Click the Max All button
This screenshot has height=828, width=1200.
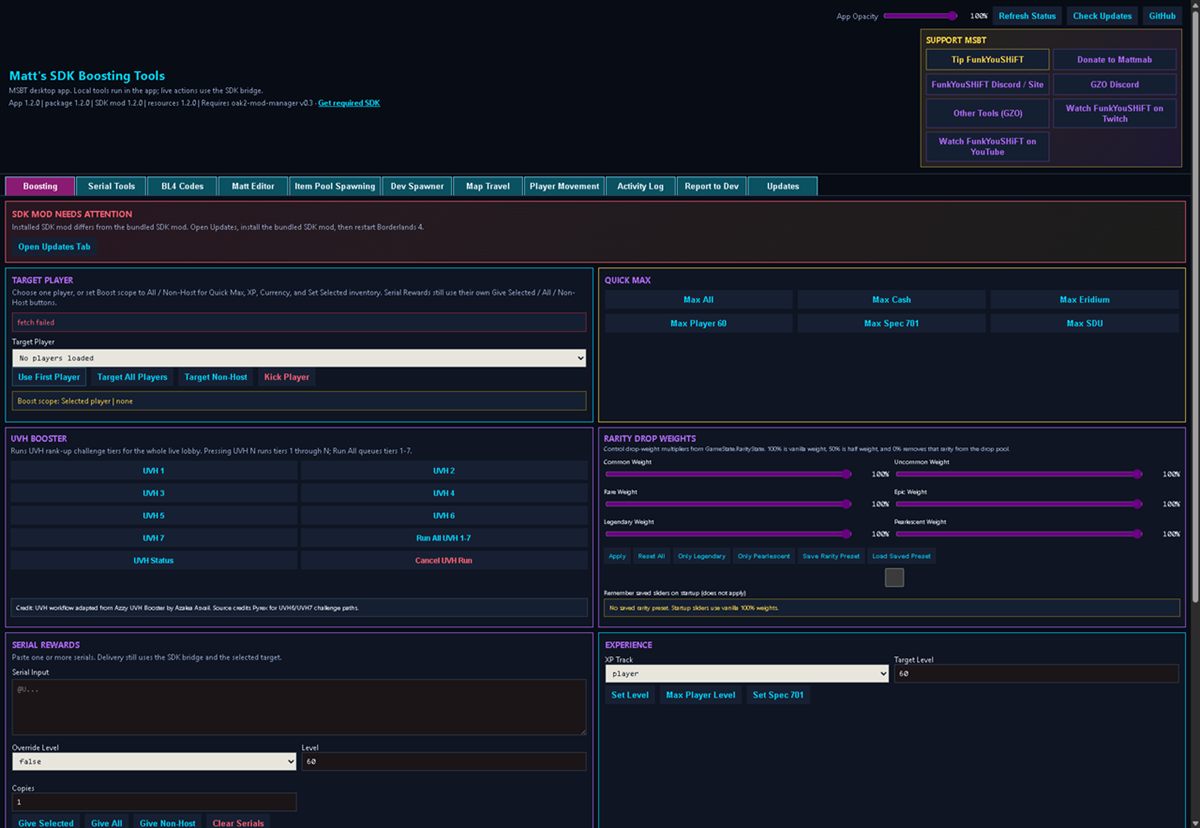coord(699,300)
